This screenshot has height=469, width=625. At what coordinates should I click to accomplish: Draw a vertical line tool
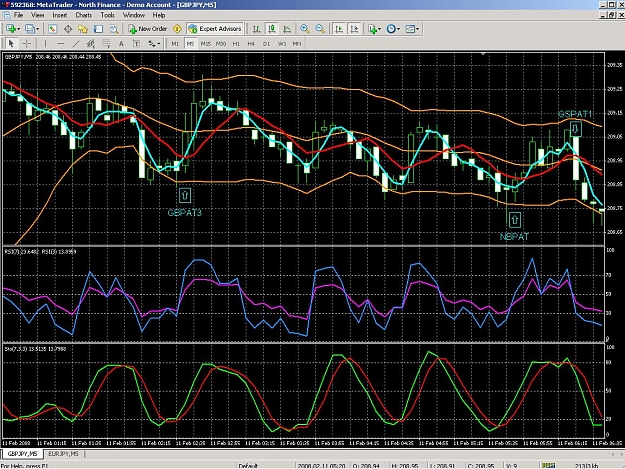(x=45, y=43)
